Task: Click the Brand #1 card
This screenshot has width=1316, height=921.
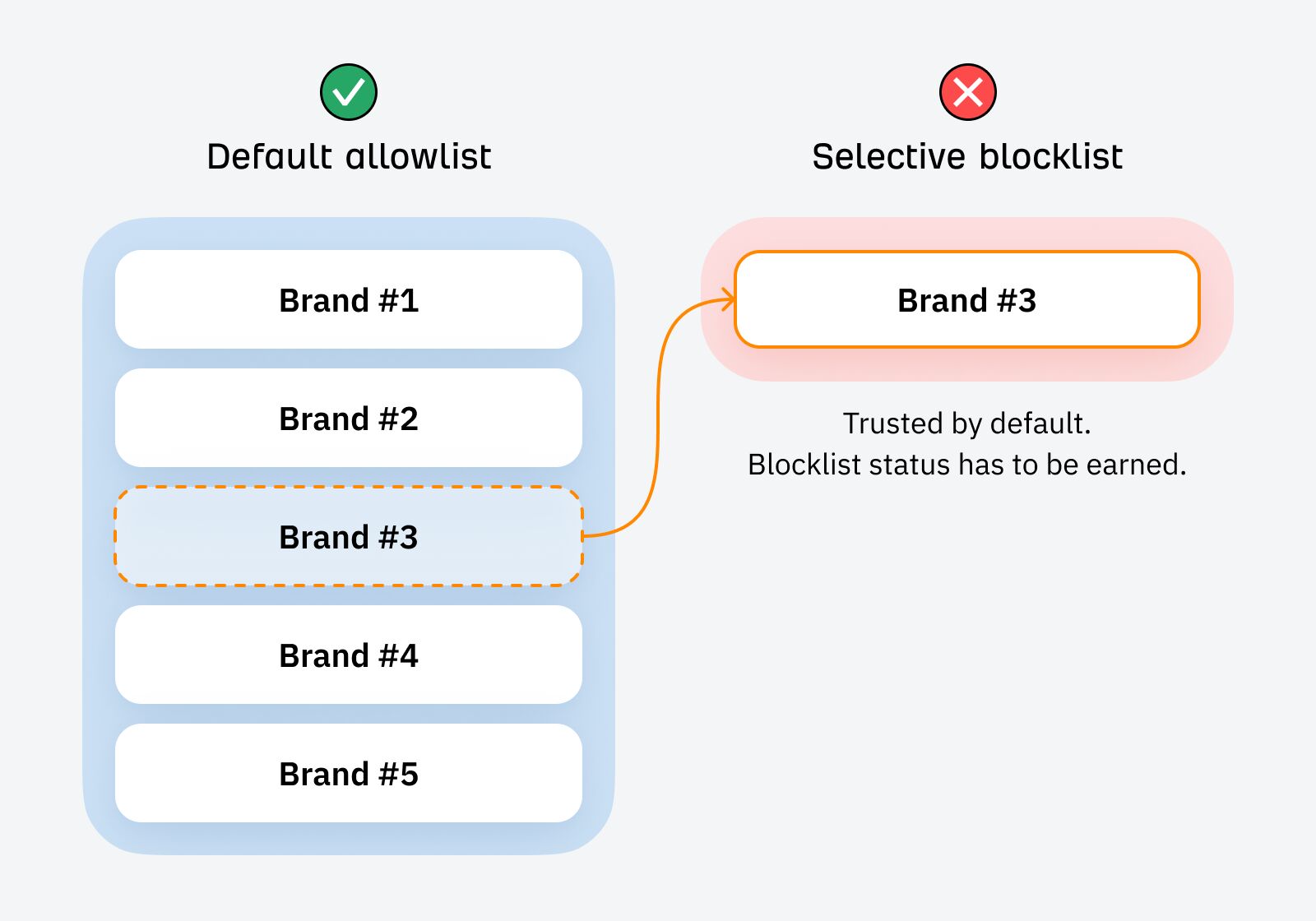Action: (349, 300)
